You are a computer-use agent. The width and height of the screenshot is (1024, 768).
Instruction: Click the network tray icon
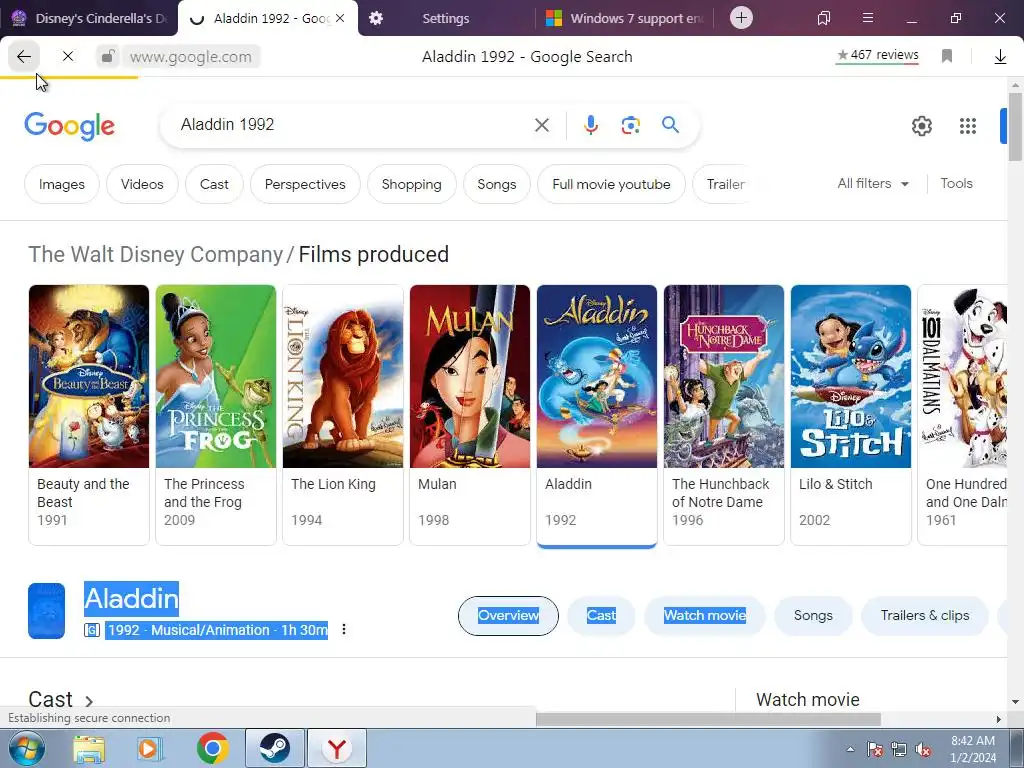pos(899,749)
